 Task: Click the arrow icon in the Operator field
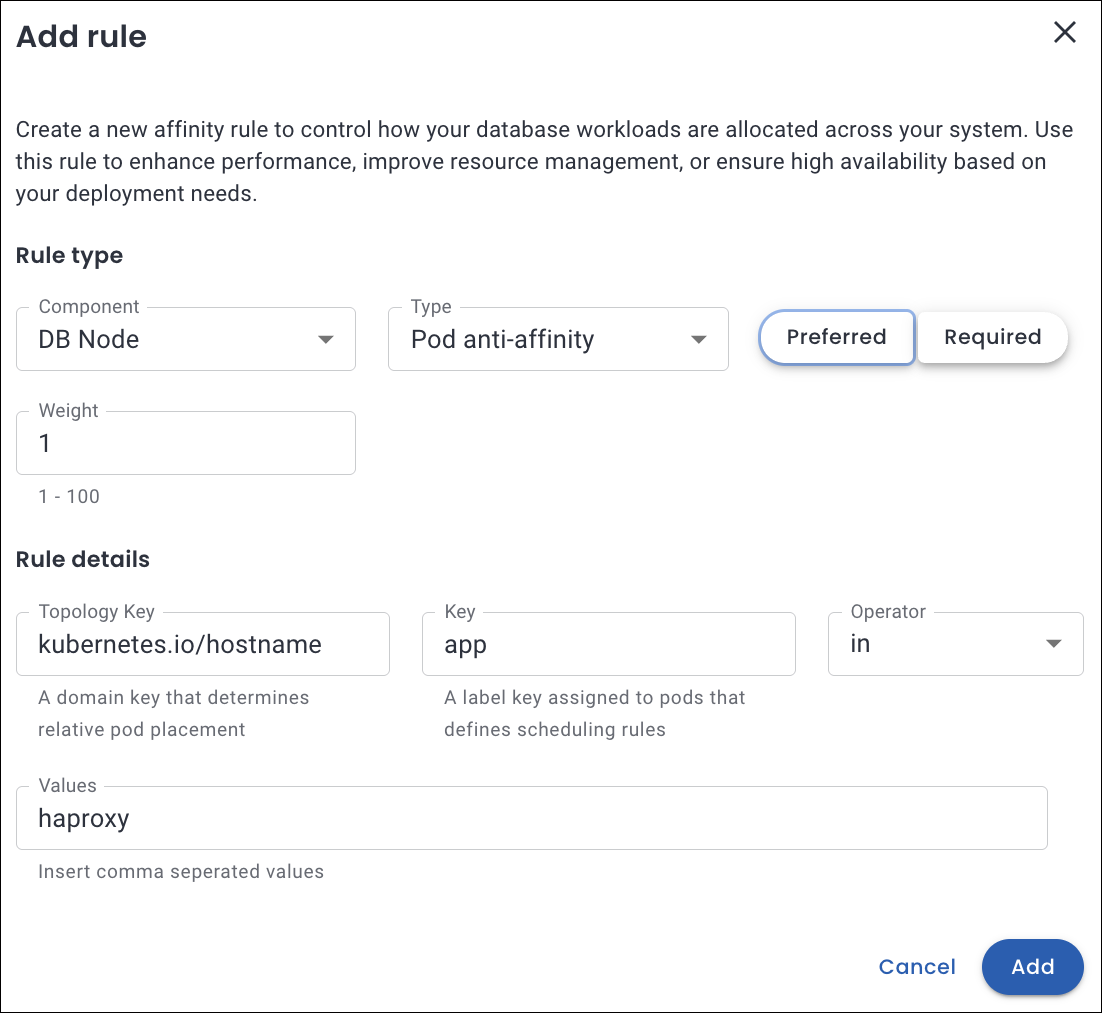click(1053, 644)
